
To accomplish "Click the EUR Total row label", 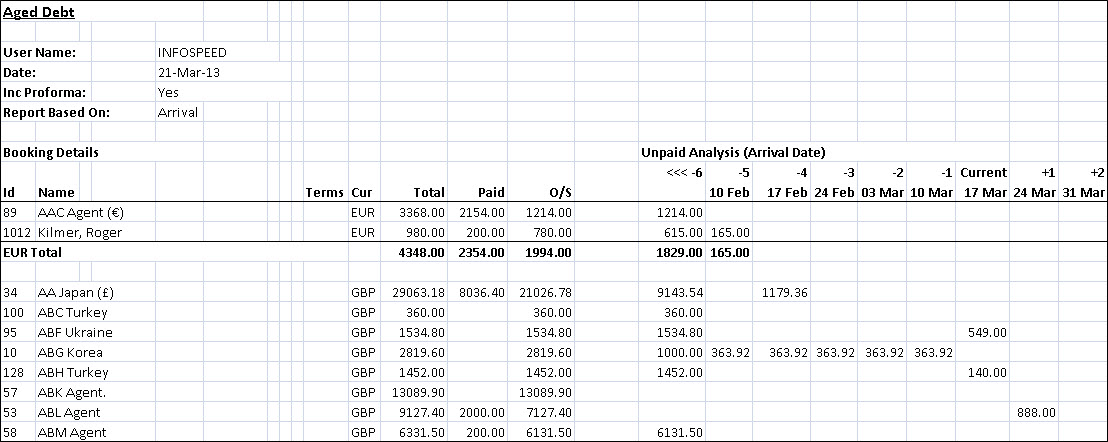I will 32,253.
